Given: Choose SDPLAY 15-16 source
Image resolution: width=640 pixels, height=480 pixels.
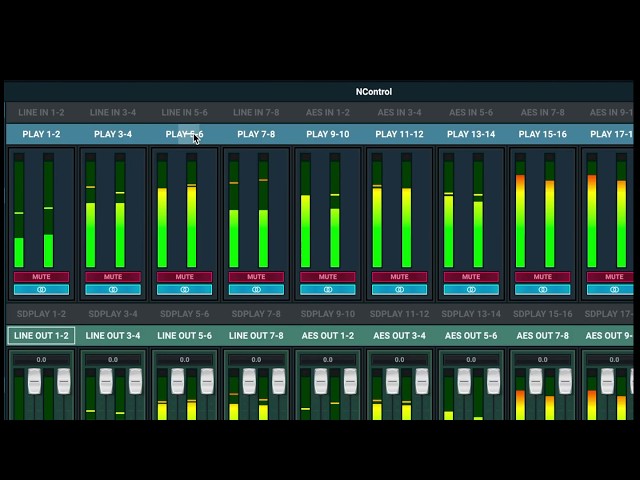Looking at the screenshot, I should [543, 314].
